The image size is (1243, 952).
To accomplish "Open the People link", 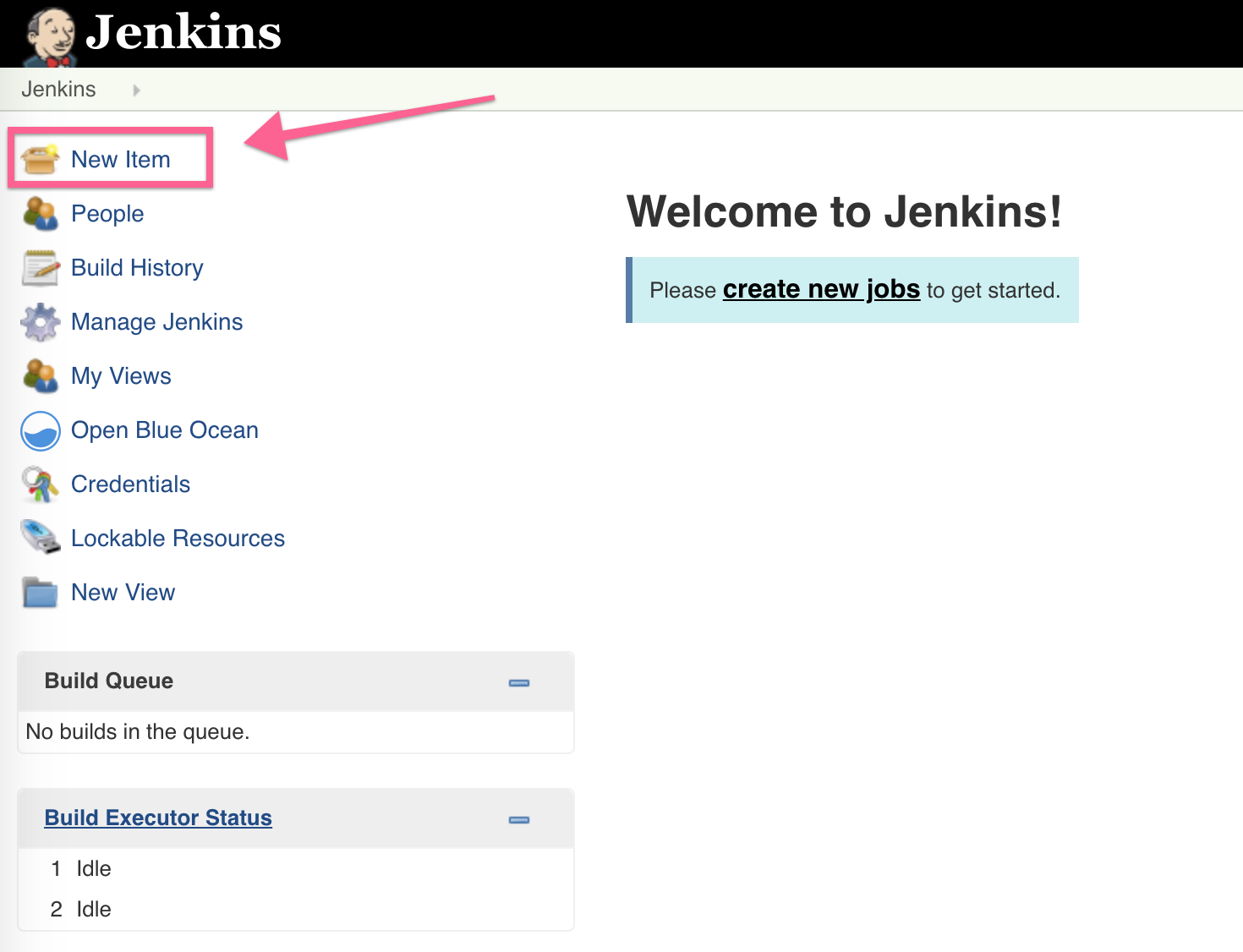I will pyautogui.click(x=107, y=214).
